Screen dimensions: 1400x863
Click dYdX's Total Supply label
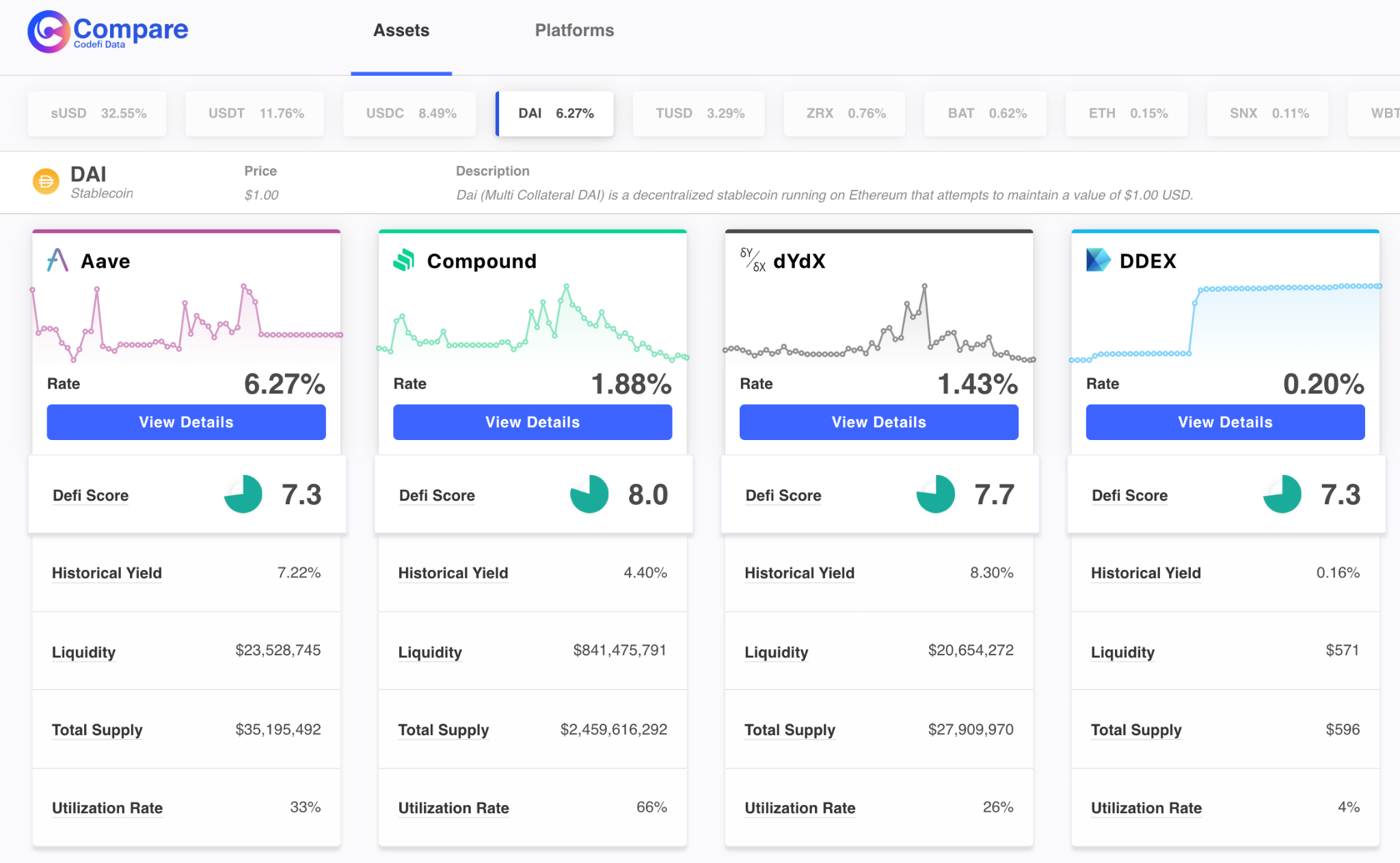pyautogui.click(x=790, y=730)
